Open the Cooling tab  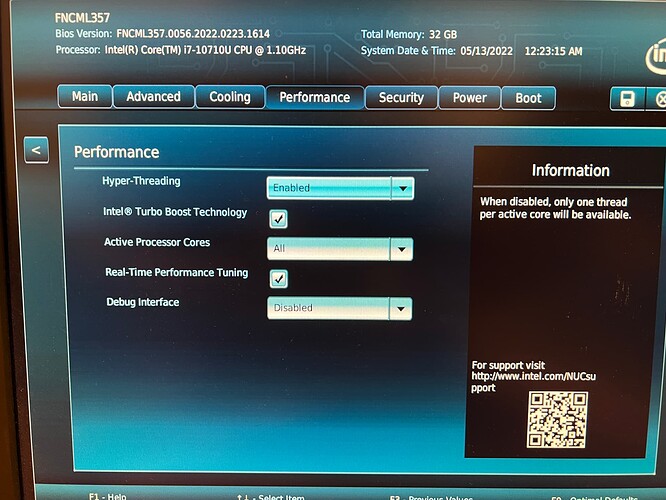(230, 97)
